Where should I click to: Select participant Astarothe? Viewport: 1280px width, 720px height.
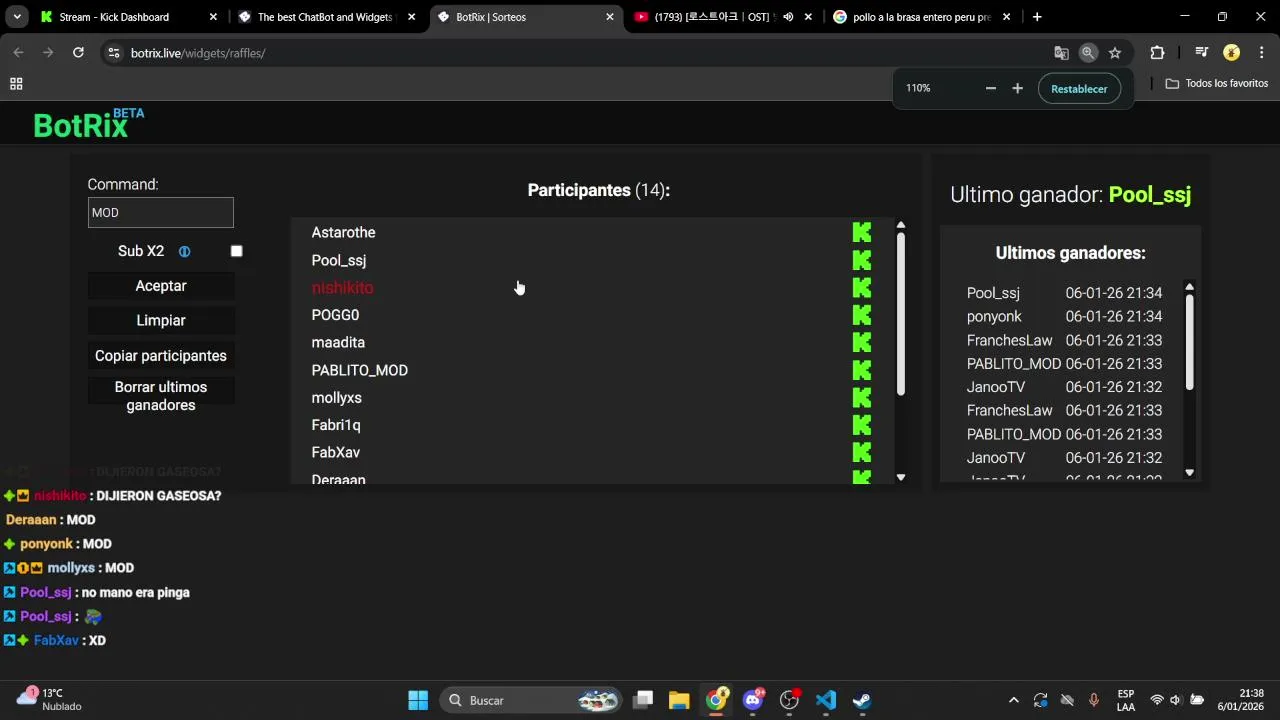pyautogui.click(x=343, y=233)
